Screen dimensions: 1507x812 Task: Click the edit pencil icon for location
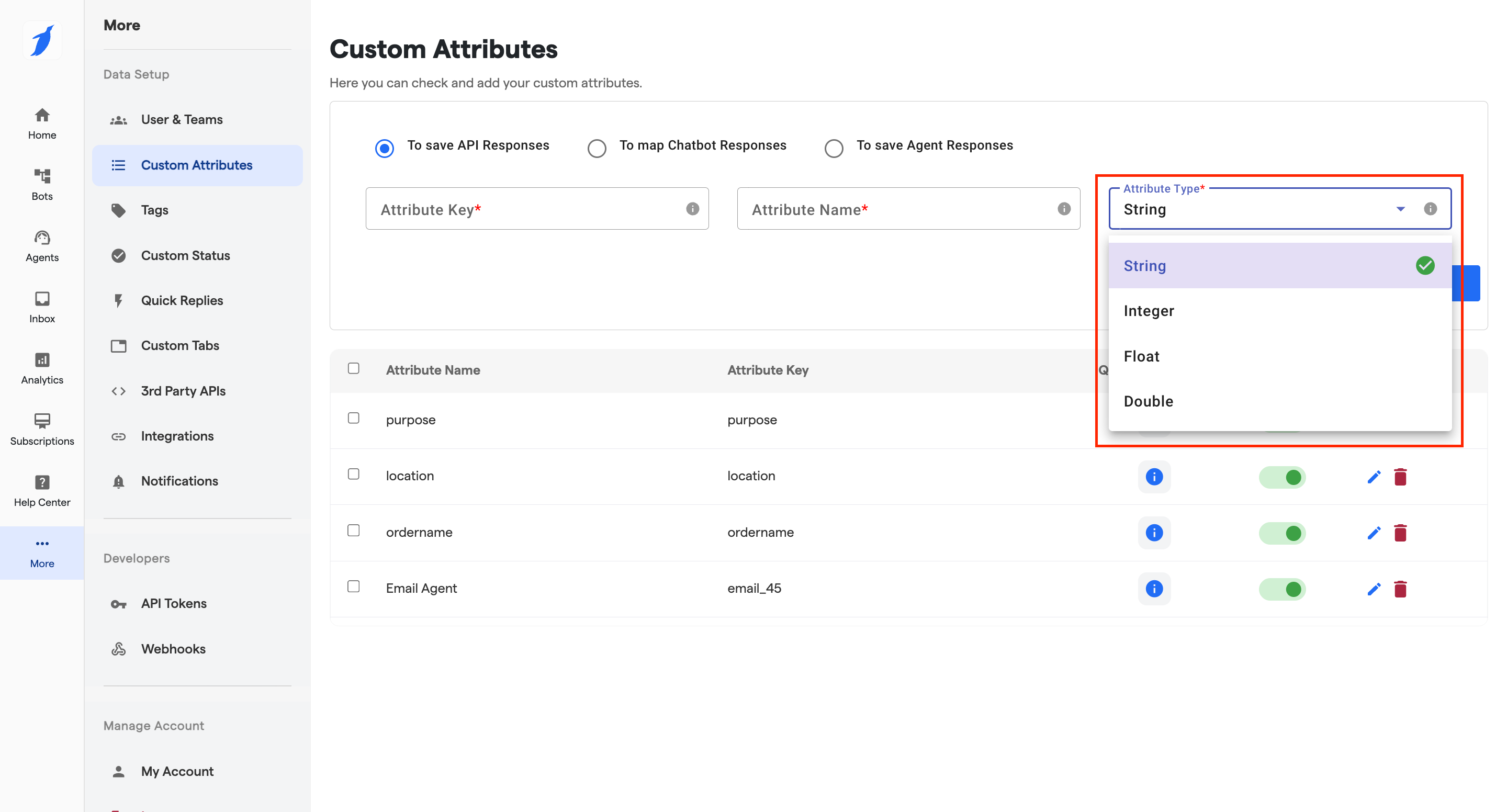[1373, 477]
